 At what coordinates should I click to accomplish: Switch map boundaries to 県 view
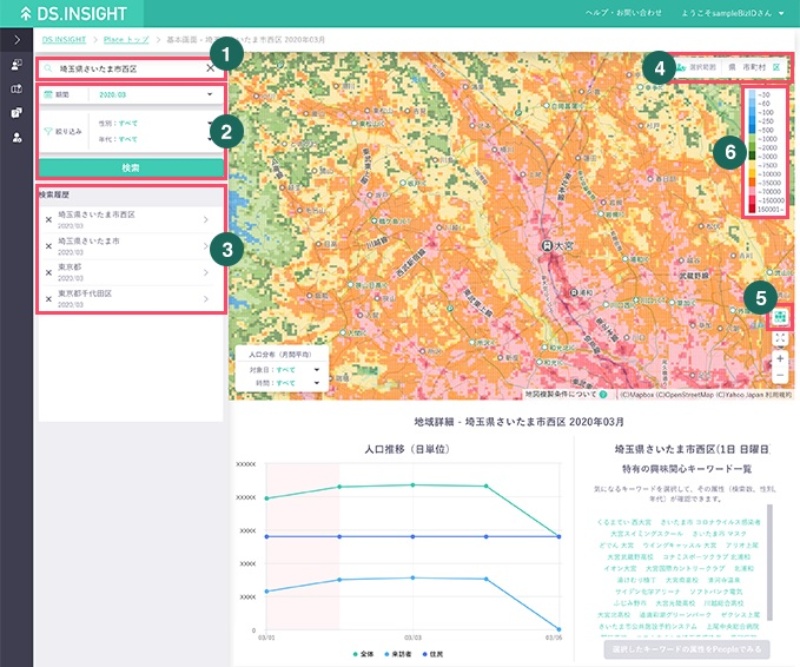(730, 67)
